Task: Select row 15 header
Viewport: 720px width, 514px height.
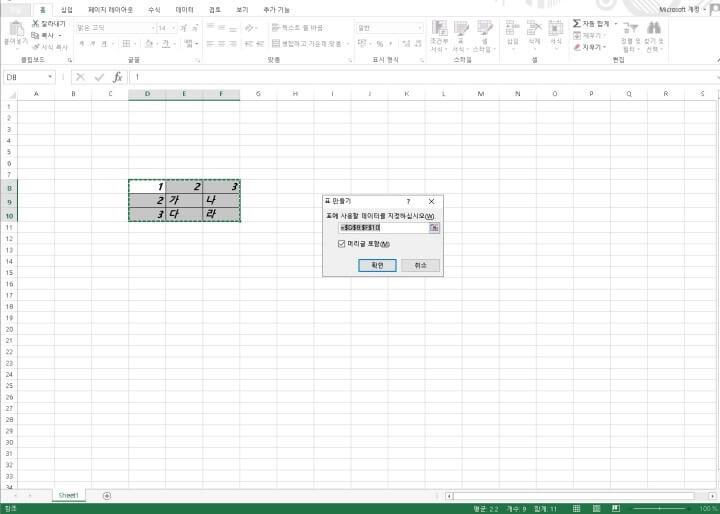Action: pos(9,273)
